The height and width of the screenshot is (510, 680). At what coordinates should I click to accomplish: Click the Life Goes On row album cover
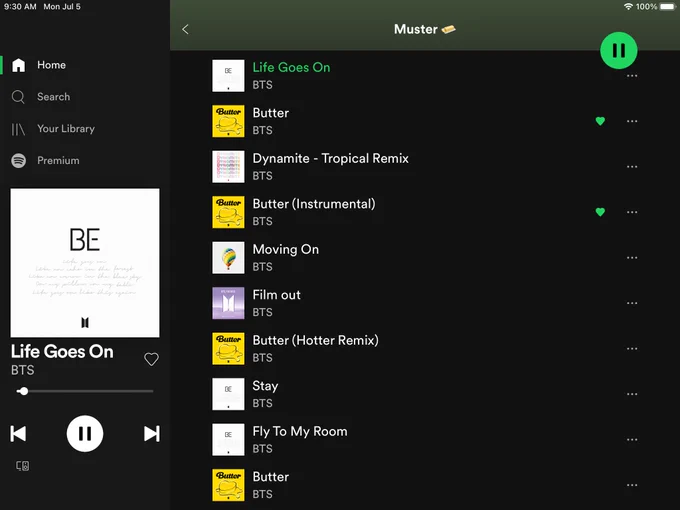[x=228, y=76]
